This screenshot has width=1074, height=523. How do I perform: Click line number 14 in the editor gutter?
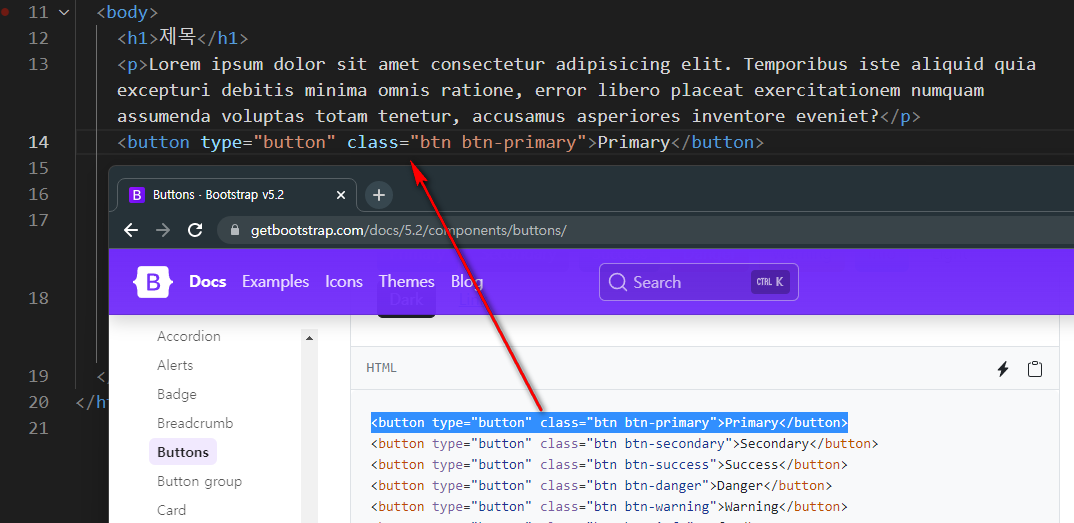39,142
